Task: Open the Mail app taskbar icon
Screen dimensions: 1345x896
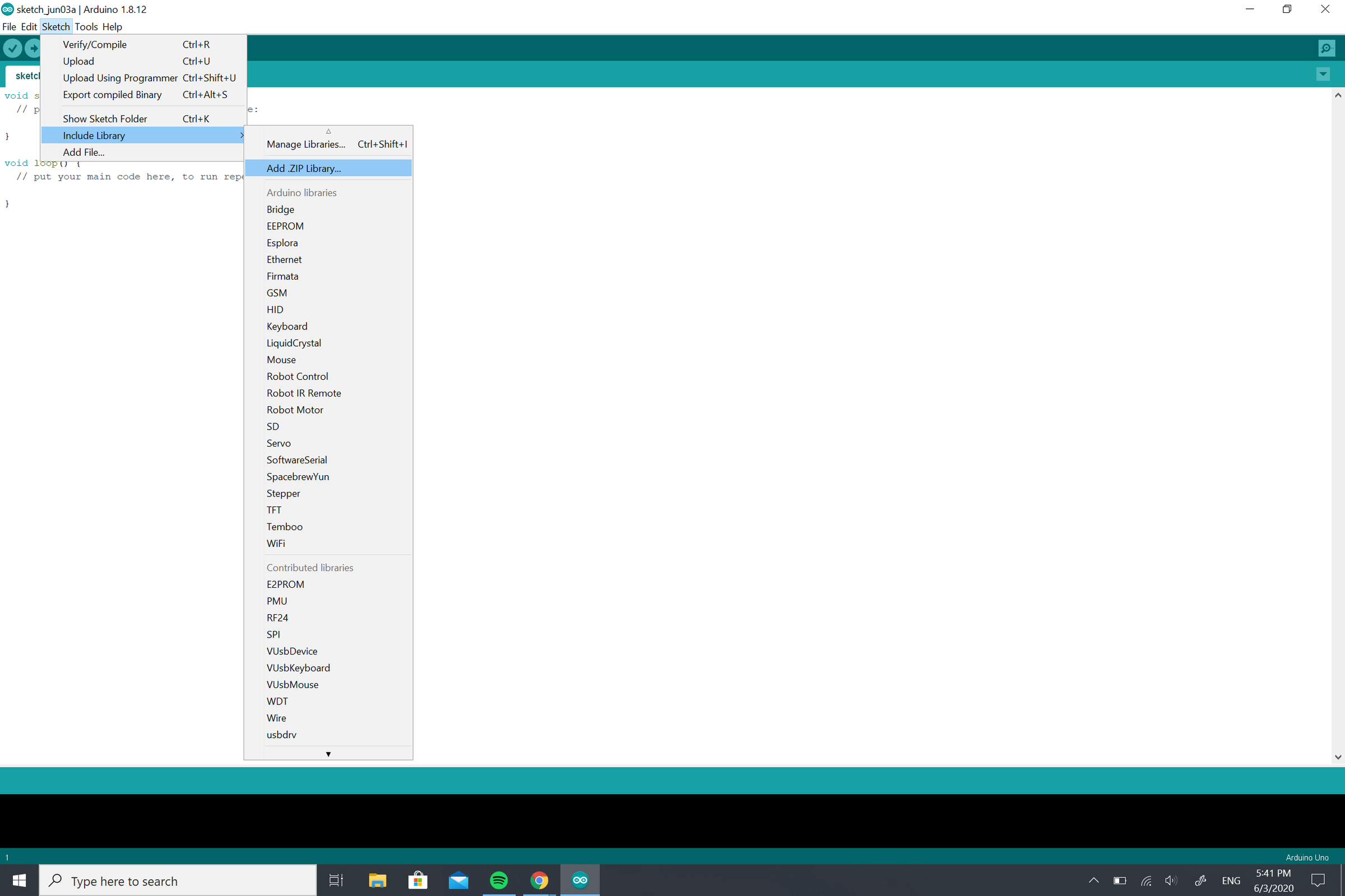Action: (458, 880)
